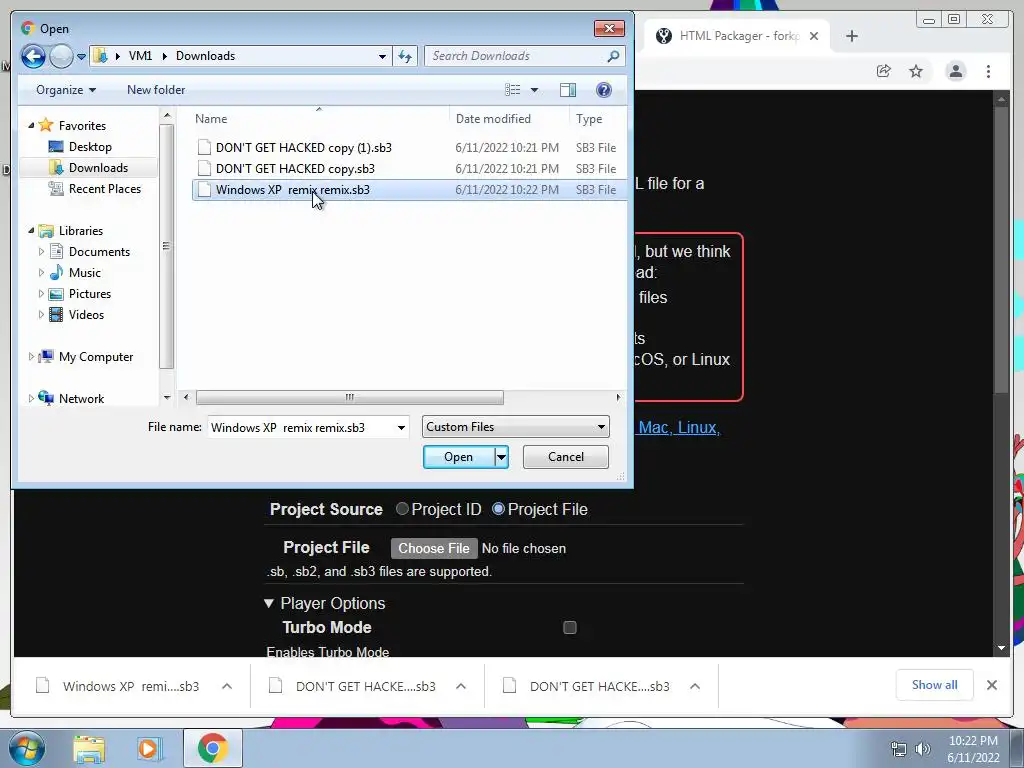This screenshot has width=1024, height=768.
Task: Click the Forward arrow in the Open dialog
Action: pos(61,56)
